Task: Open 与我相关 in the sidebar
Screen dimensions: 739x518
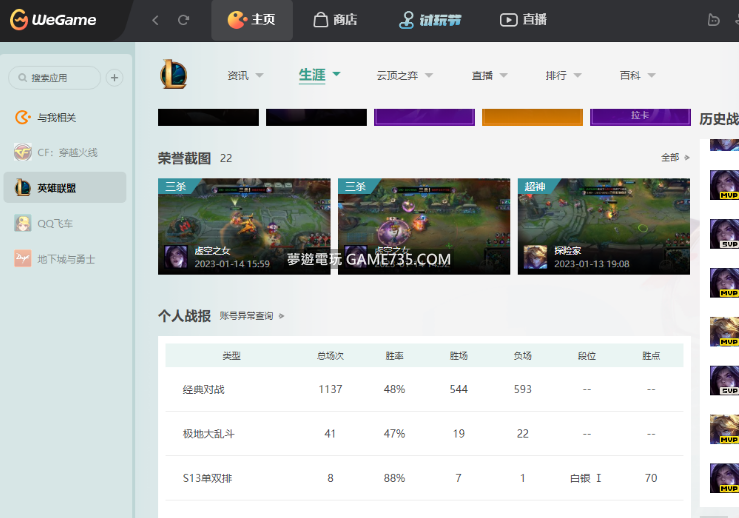Action: point(55,117)
